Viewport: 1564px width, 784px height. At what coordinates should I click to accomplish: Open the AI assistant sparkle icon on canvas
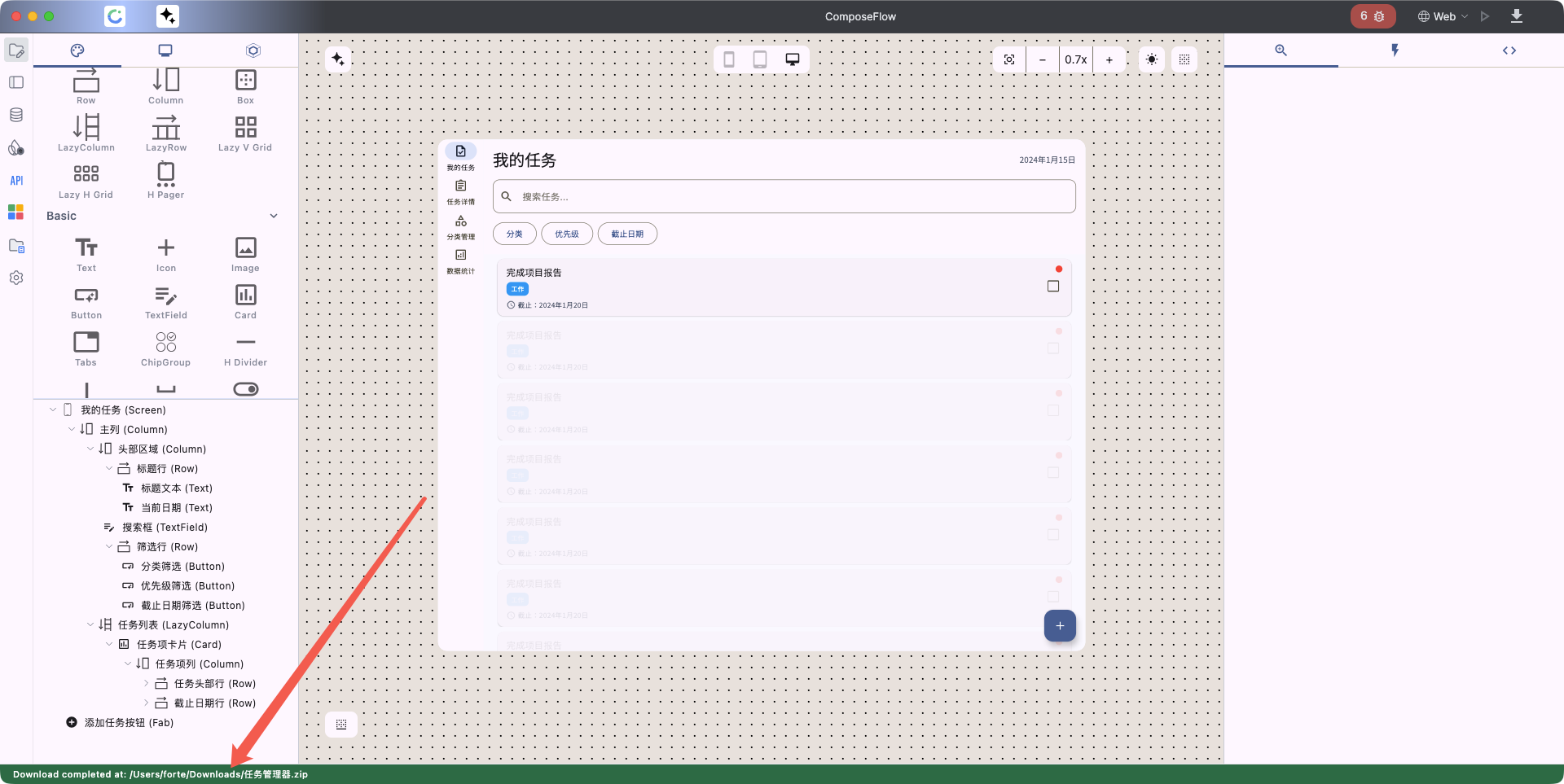point(338,59)
